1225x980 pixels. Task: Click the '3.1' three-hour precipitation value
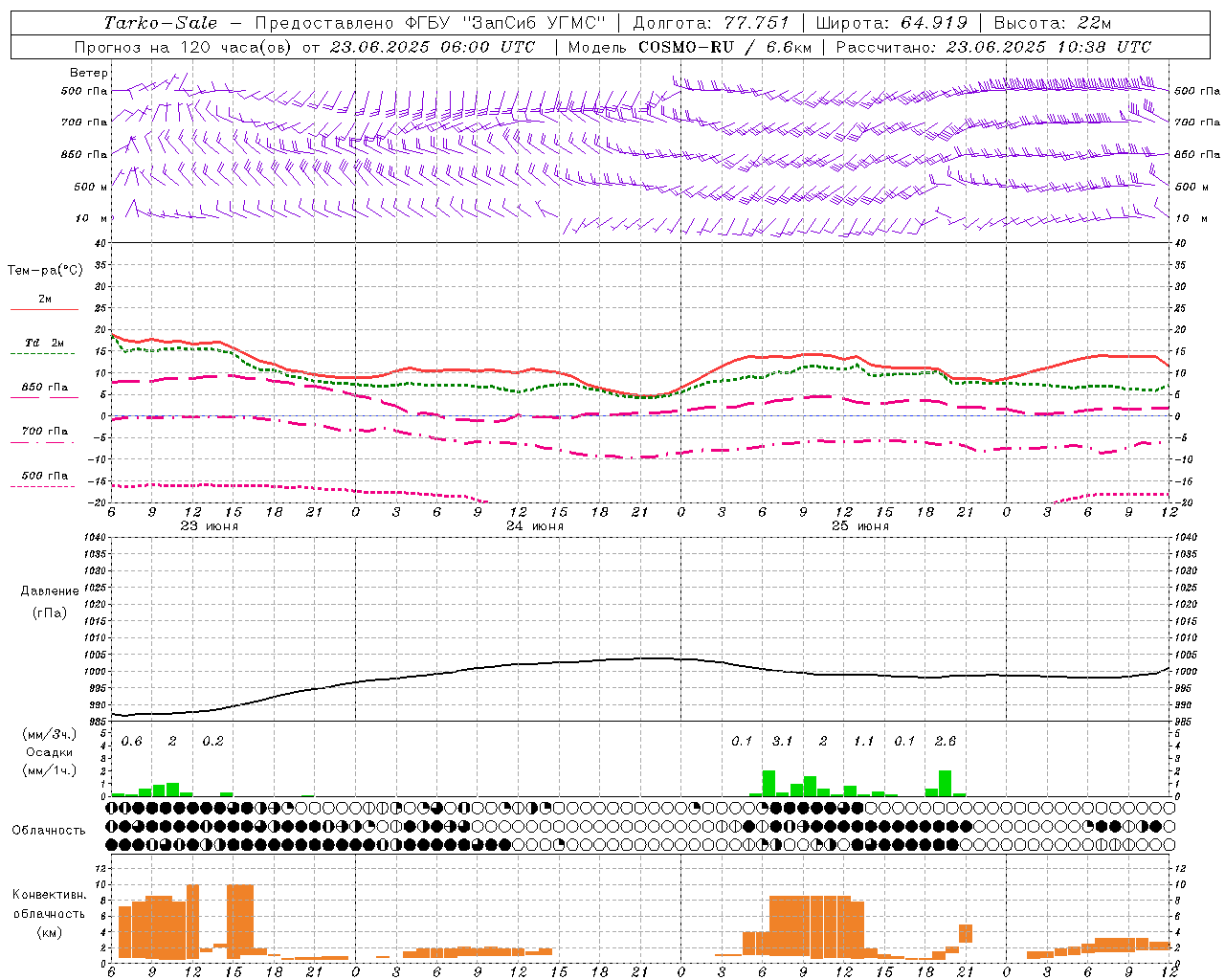coord(783,742)
